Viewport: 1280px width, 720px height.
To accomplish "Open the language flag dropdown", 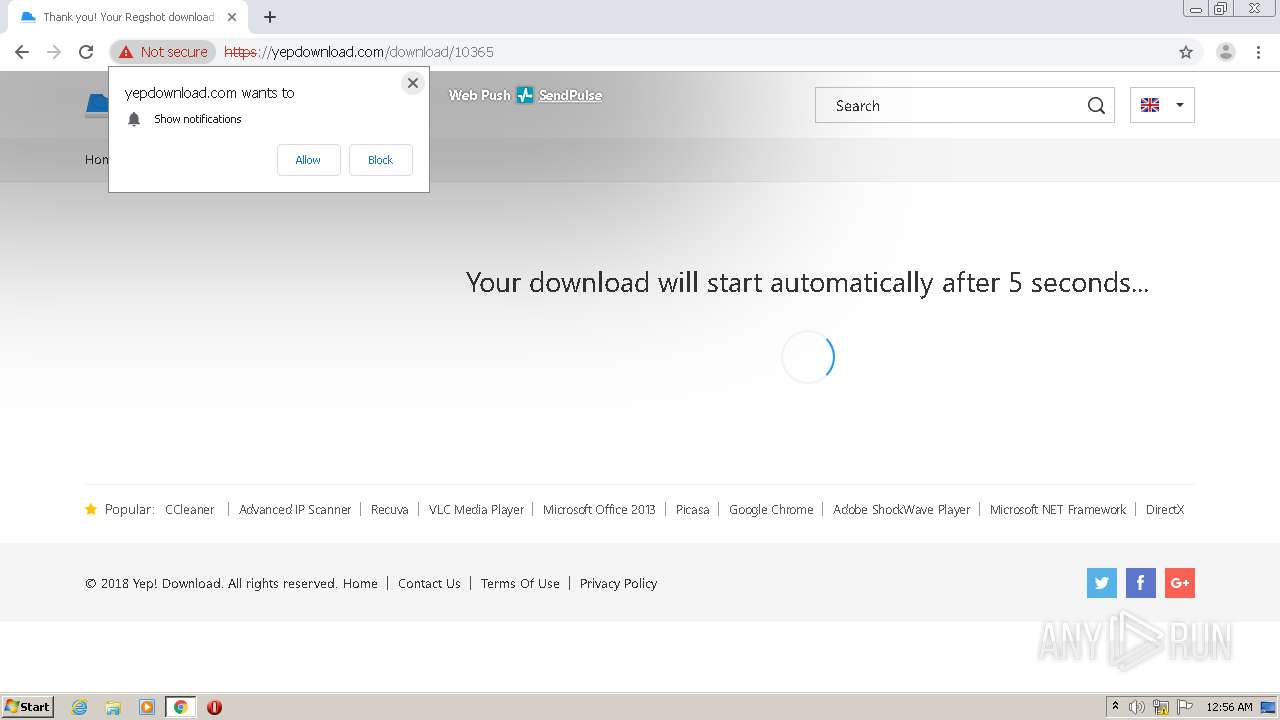I will click(x=1162, y=105).
